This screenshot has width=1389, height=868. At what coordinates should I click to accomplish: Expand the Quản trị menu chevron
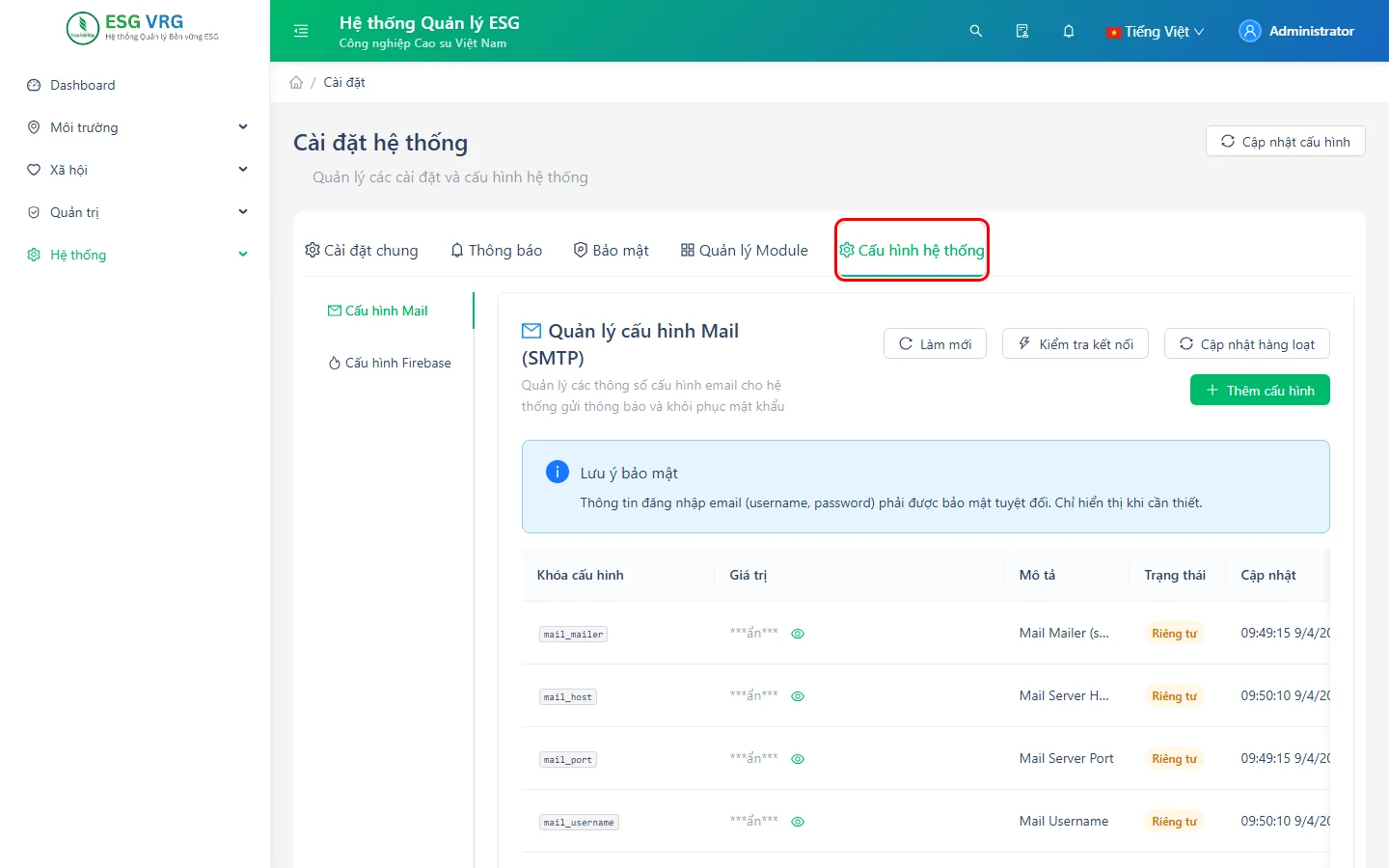tap(243, 212)
